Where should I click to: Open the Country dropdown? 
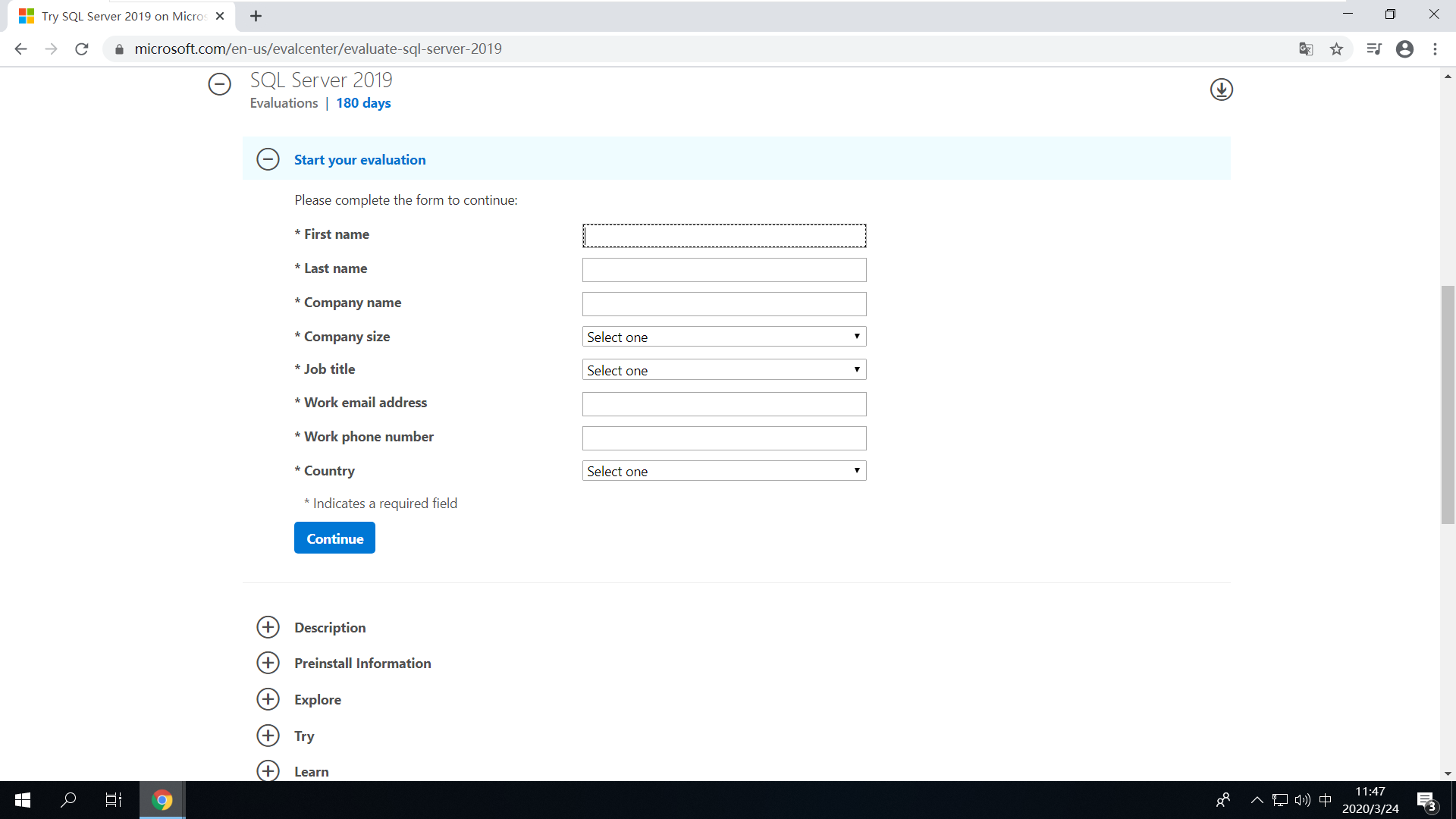[723, 470]
